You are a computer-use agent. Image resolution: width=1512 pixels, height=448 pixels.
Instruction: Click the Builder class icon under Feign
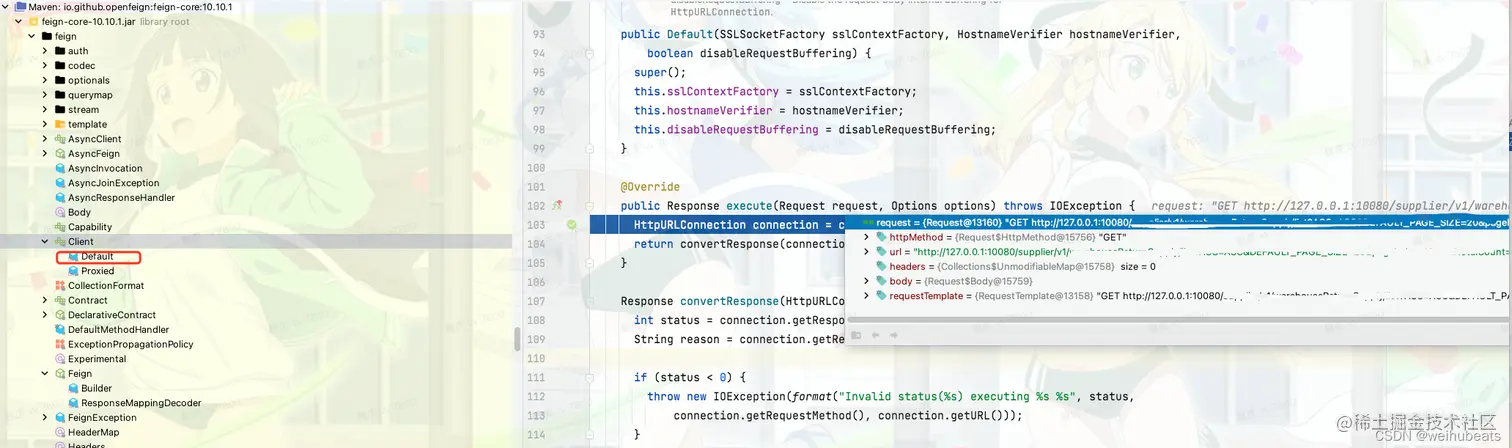73,388
